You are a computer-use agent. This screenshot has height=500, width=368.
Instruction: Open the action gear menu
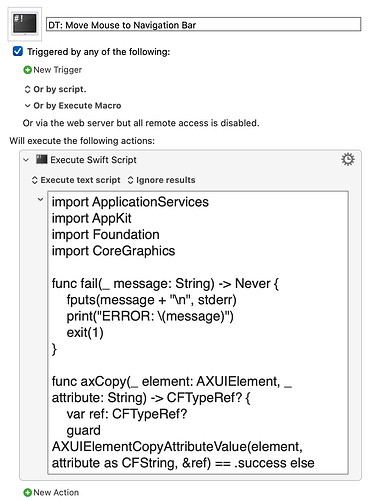[x=348, y=159]
